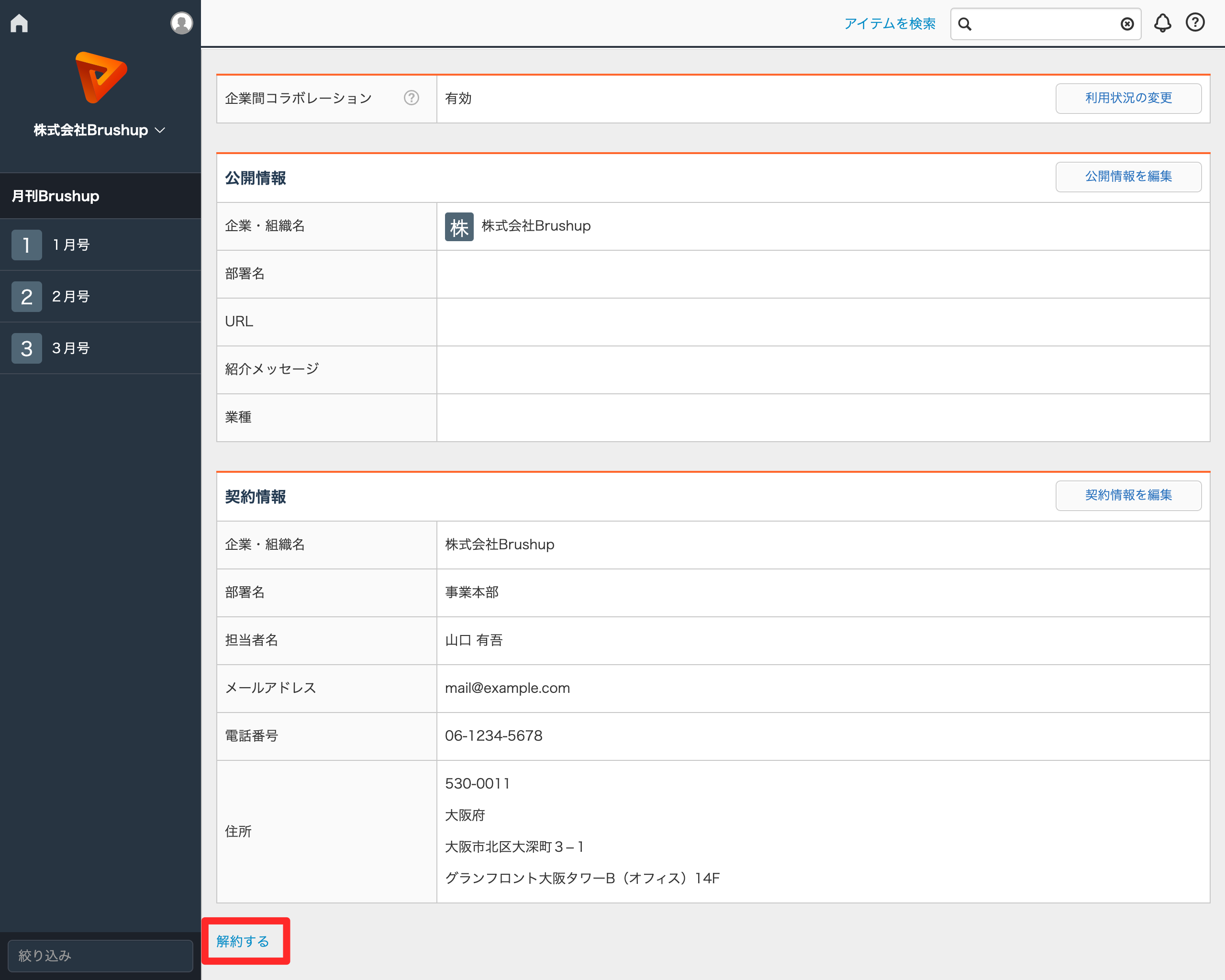The image size is (1225, 980).
Task: Click the 電話番号 row label
Action: pos(252,735)
